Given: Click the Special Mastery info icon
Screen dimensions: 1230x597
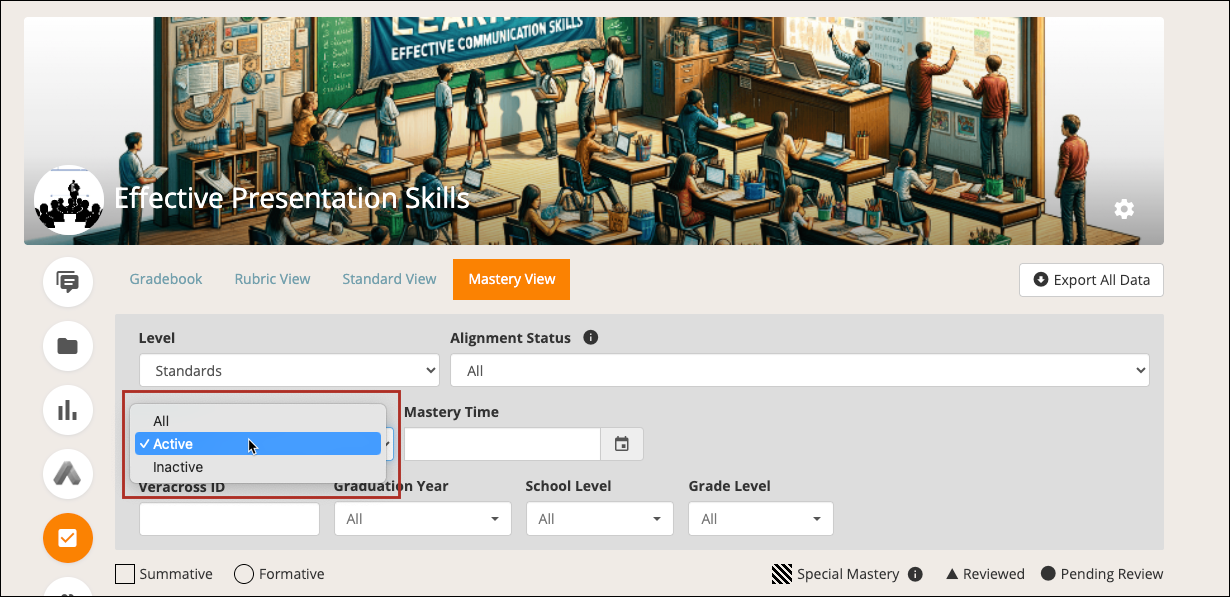Looking at the screenshot, I should (915, 574).
